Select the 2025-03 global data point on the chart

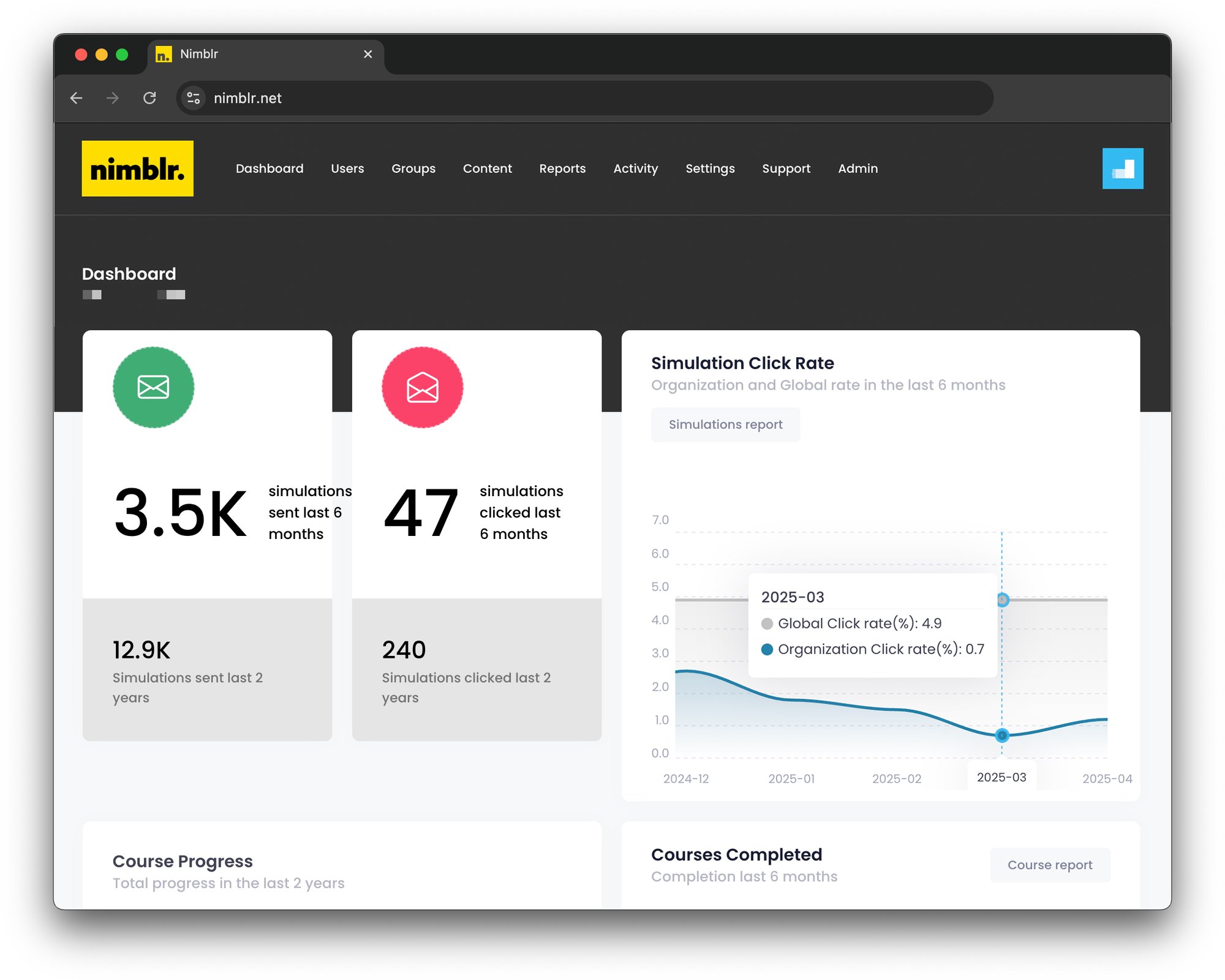pos(1003,600)
